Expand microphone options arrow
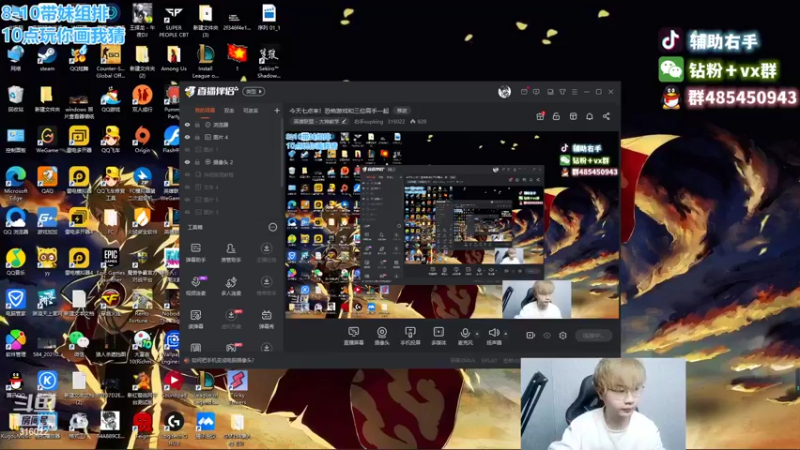Screen dimensions: 800x450 pos(477,334)
